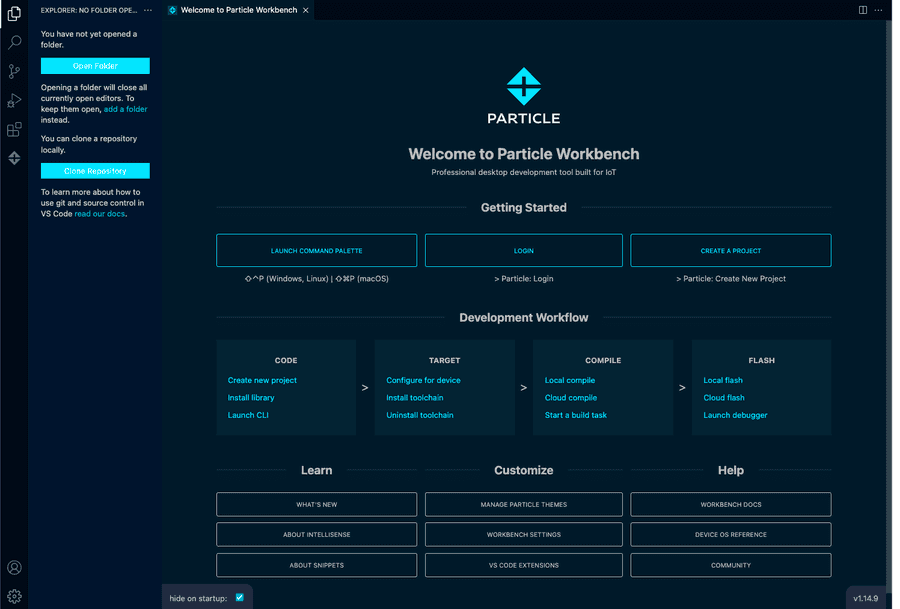Open Device OS Reference button
900x609 pixels.
(731, 534)
